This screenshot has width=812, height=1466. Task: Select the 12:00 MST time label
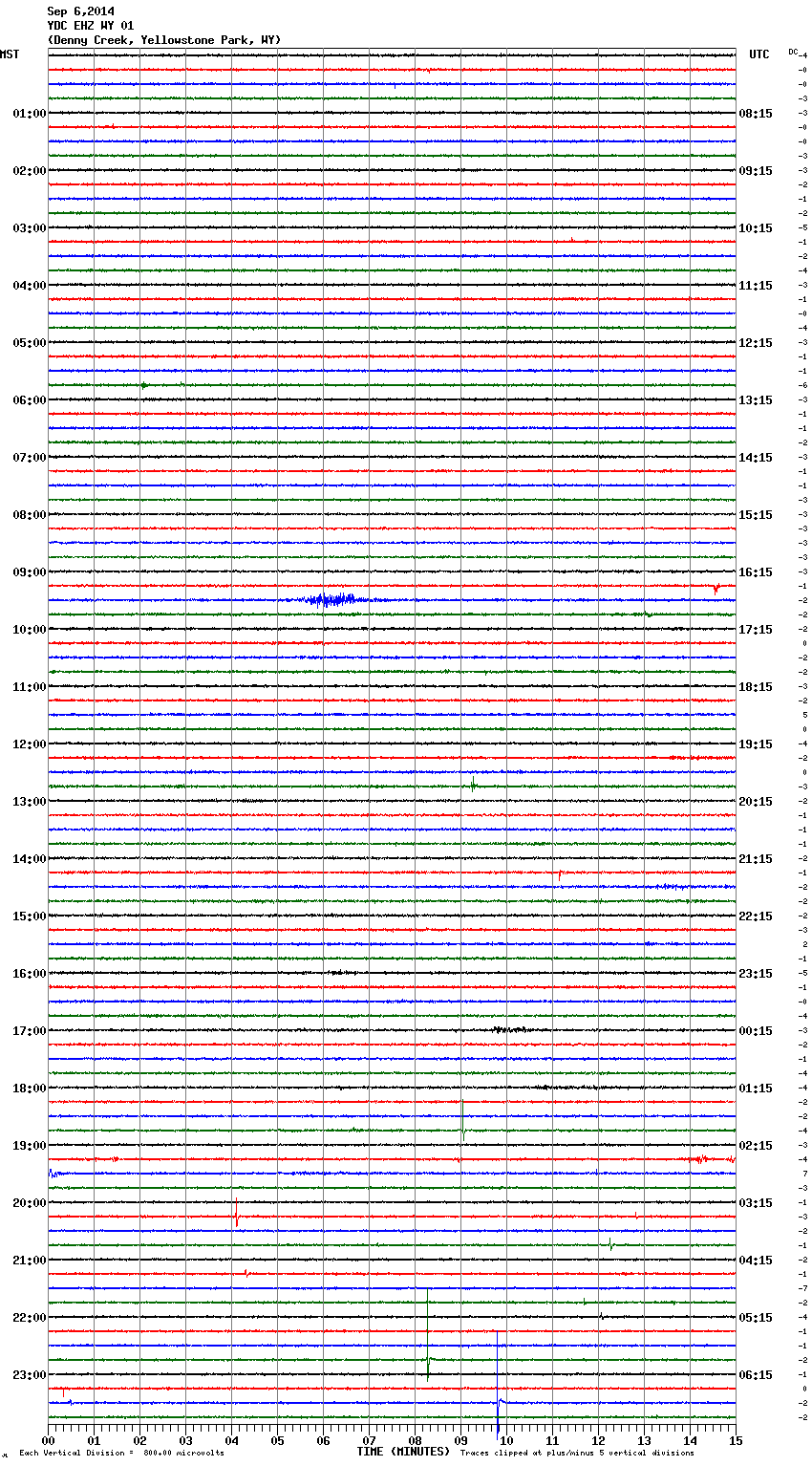pos(29,744)
